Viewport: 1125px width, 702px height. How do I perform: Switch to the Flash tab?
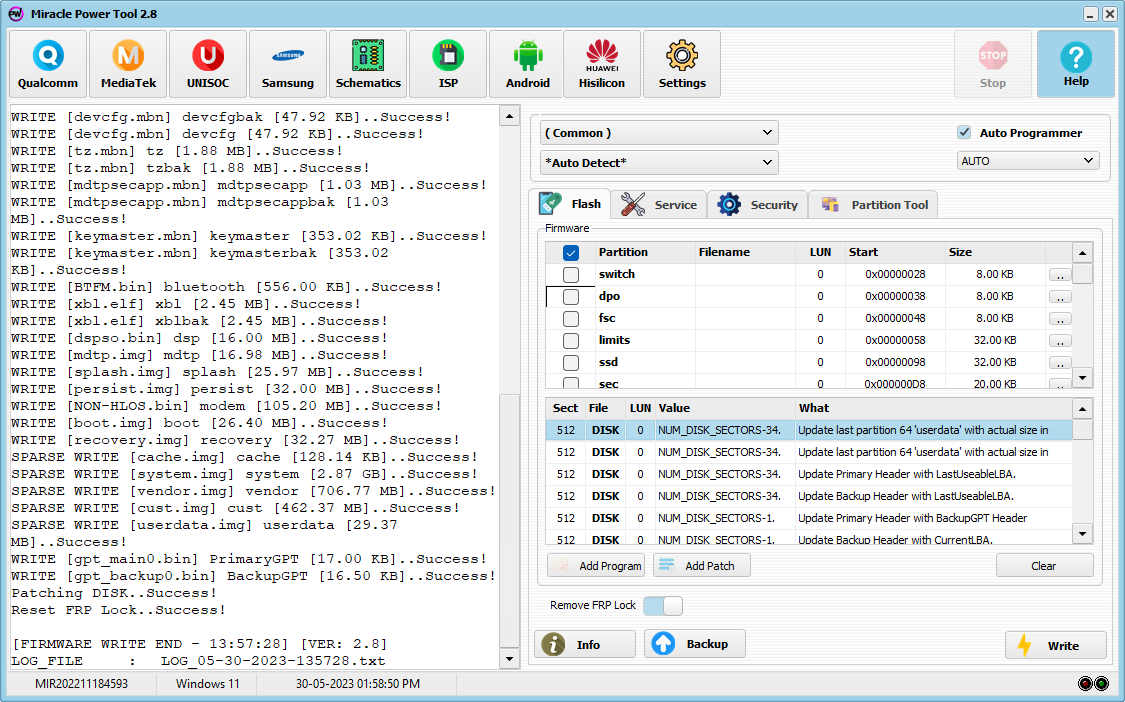pos(571,204)
